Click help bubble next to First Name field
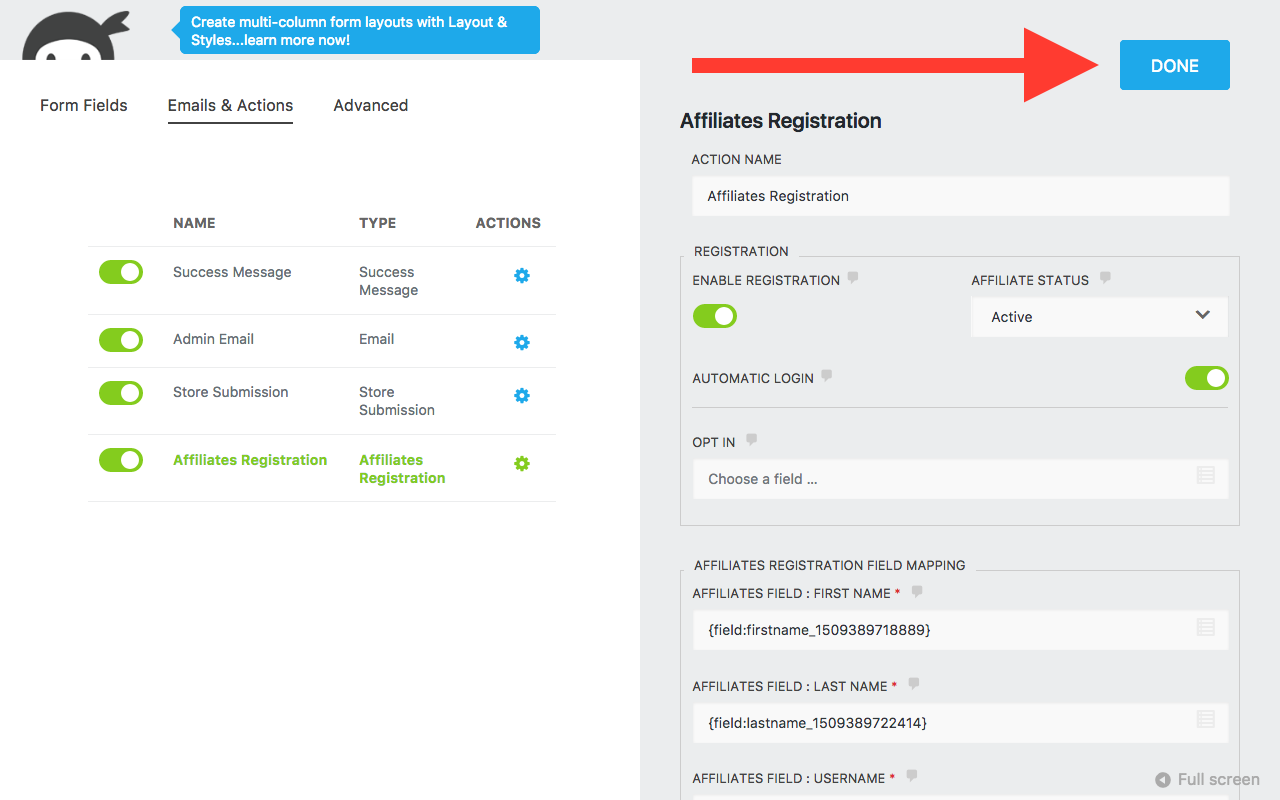Viewport: 1280px width, 800px height. [917, 592]
